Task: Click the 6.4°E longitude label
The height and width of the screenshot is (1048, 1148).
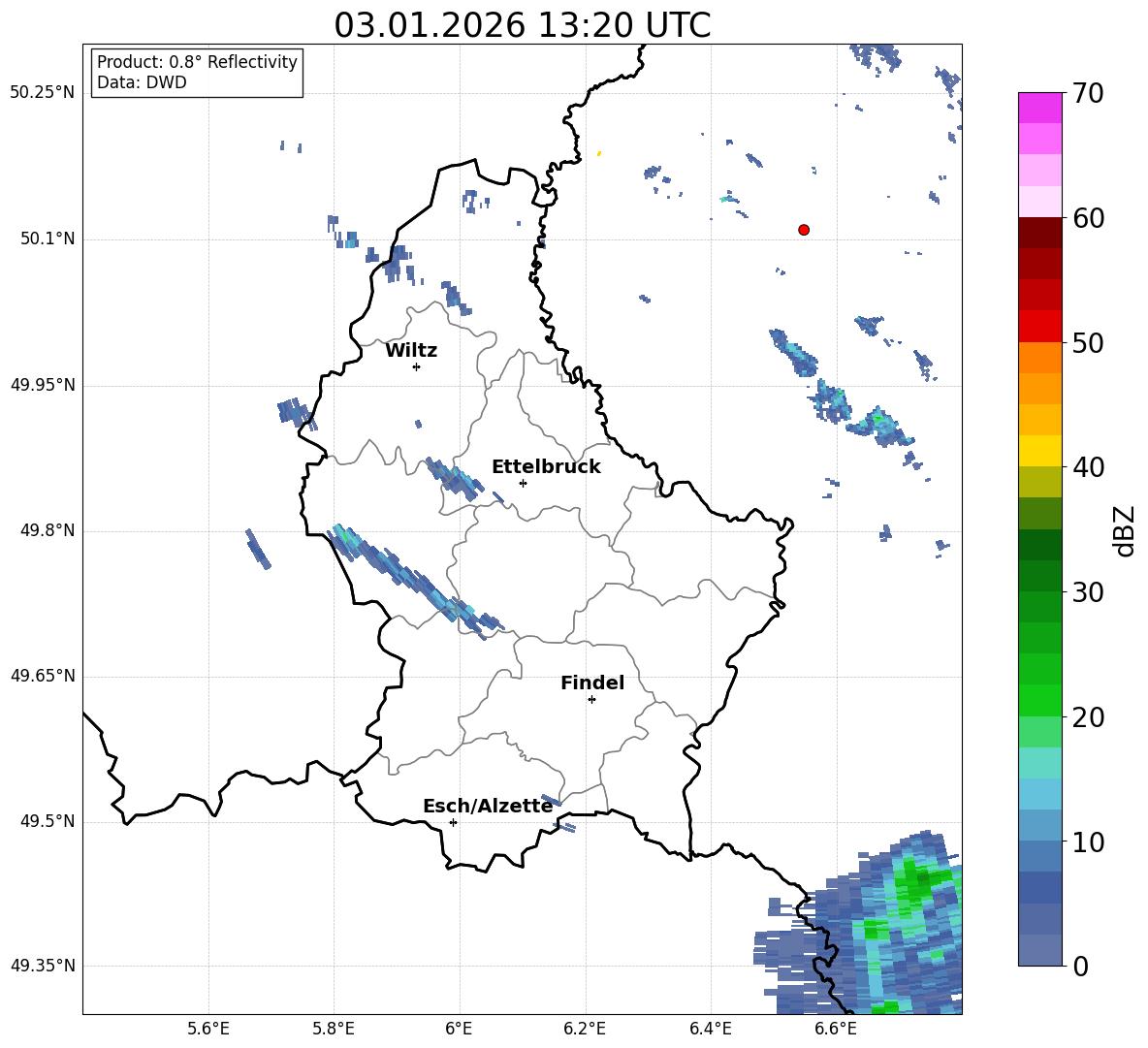Action: [x=710, y=1029]
